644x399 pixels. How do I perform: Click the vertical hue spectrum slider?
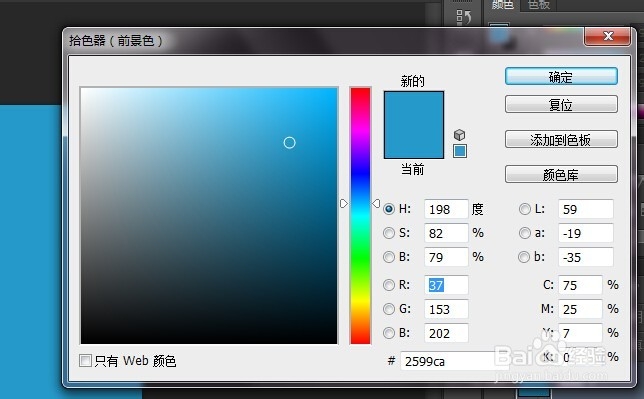360,215
